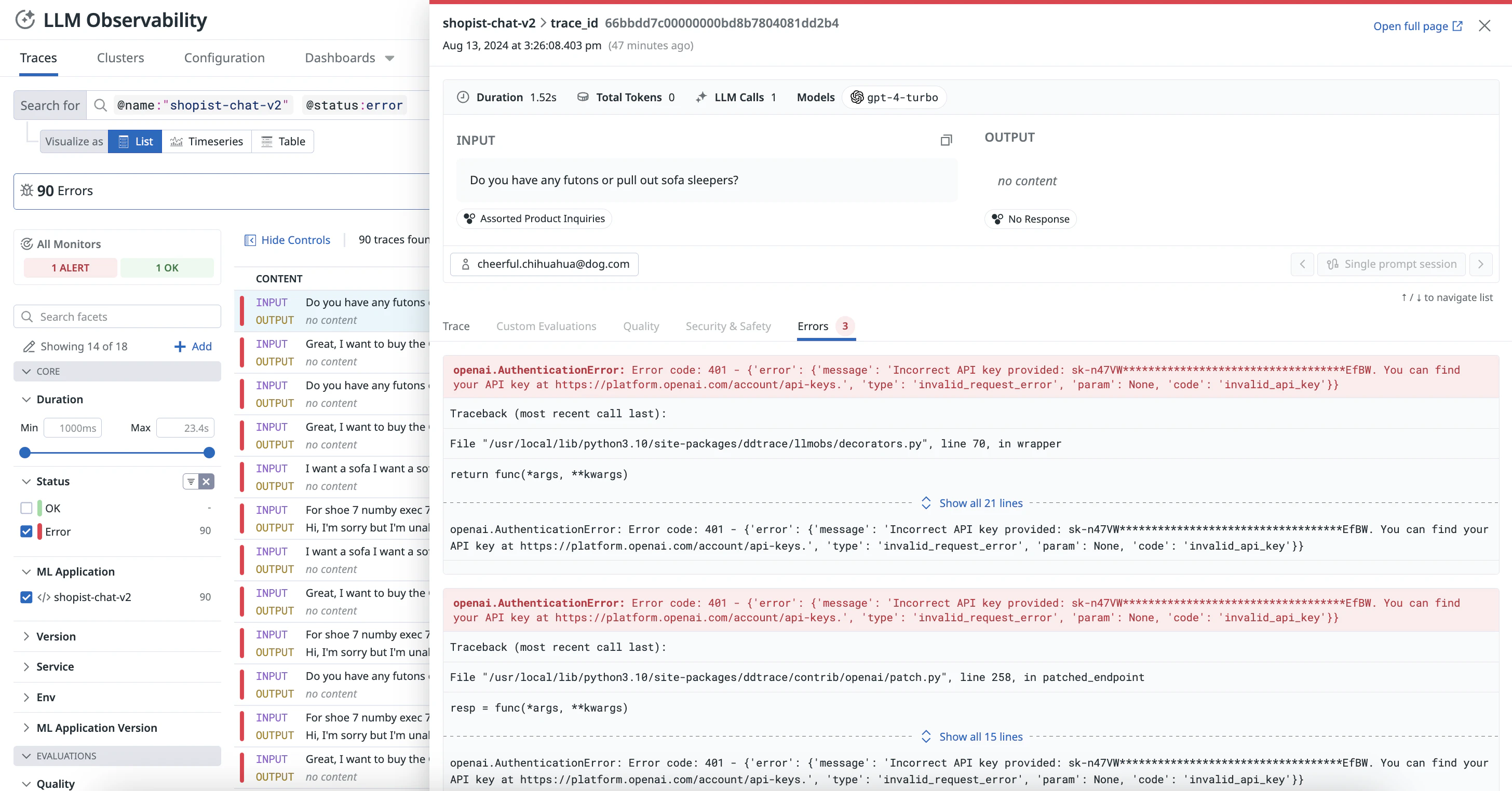Check the OK status checkbox
The height and width of the screenshot is (791, 1512).
26,508
